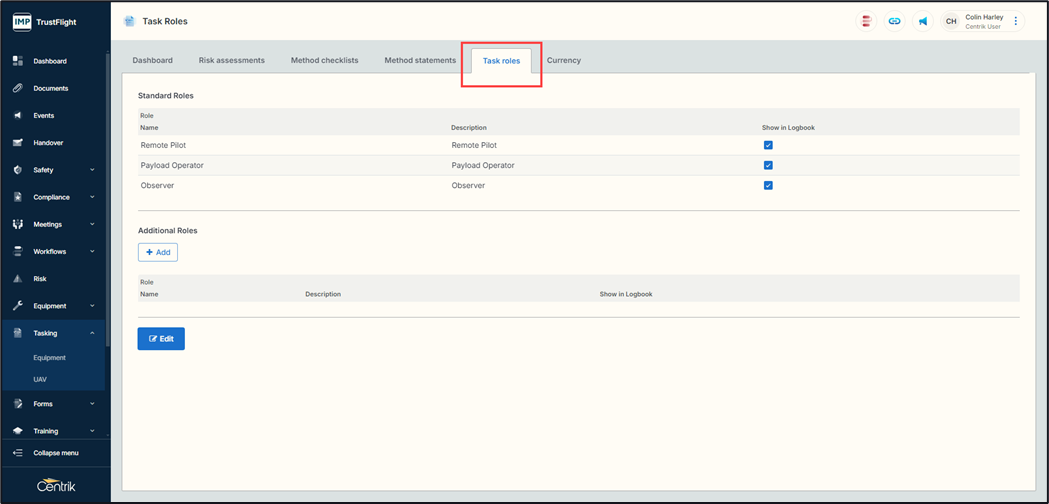Open user menu with three-dot icon

coord(1016,21)
